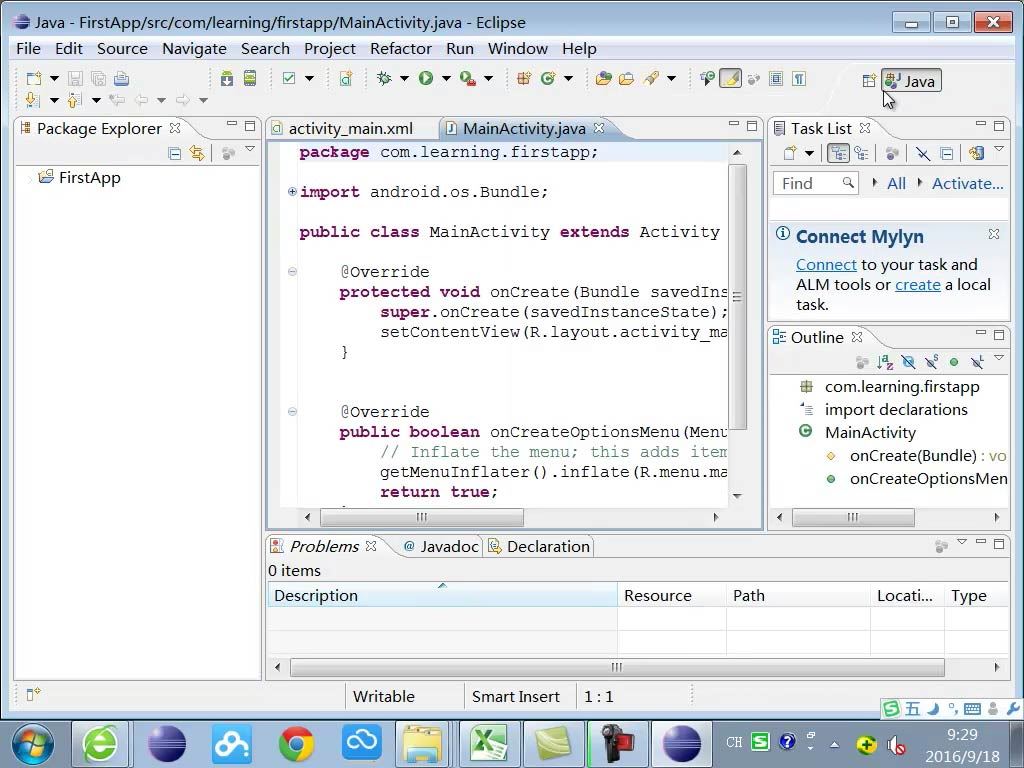Toggle Hide Static Members in Outline
Viewport: 1024px width, 768px height.
(x=931, y=362)
